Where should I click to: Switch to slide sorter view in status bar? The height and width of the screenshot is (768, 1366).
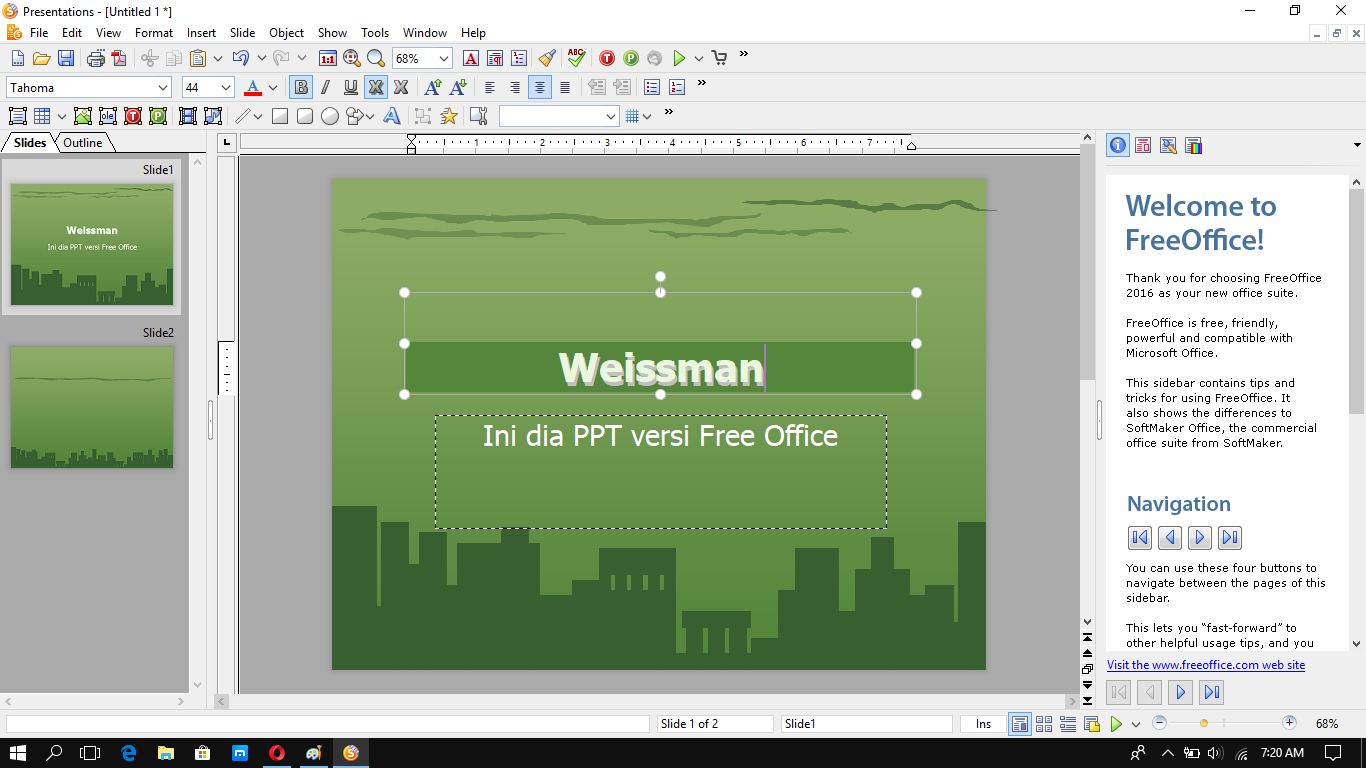(x=1044, y=724)
